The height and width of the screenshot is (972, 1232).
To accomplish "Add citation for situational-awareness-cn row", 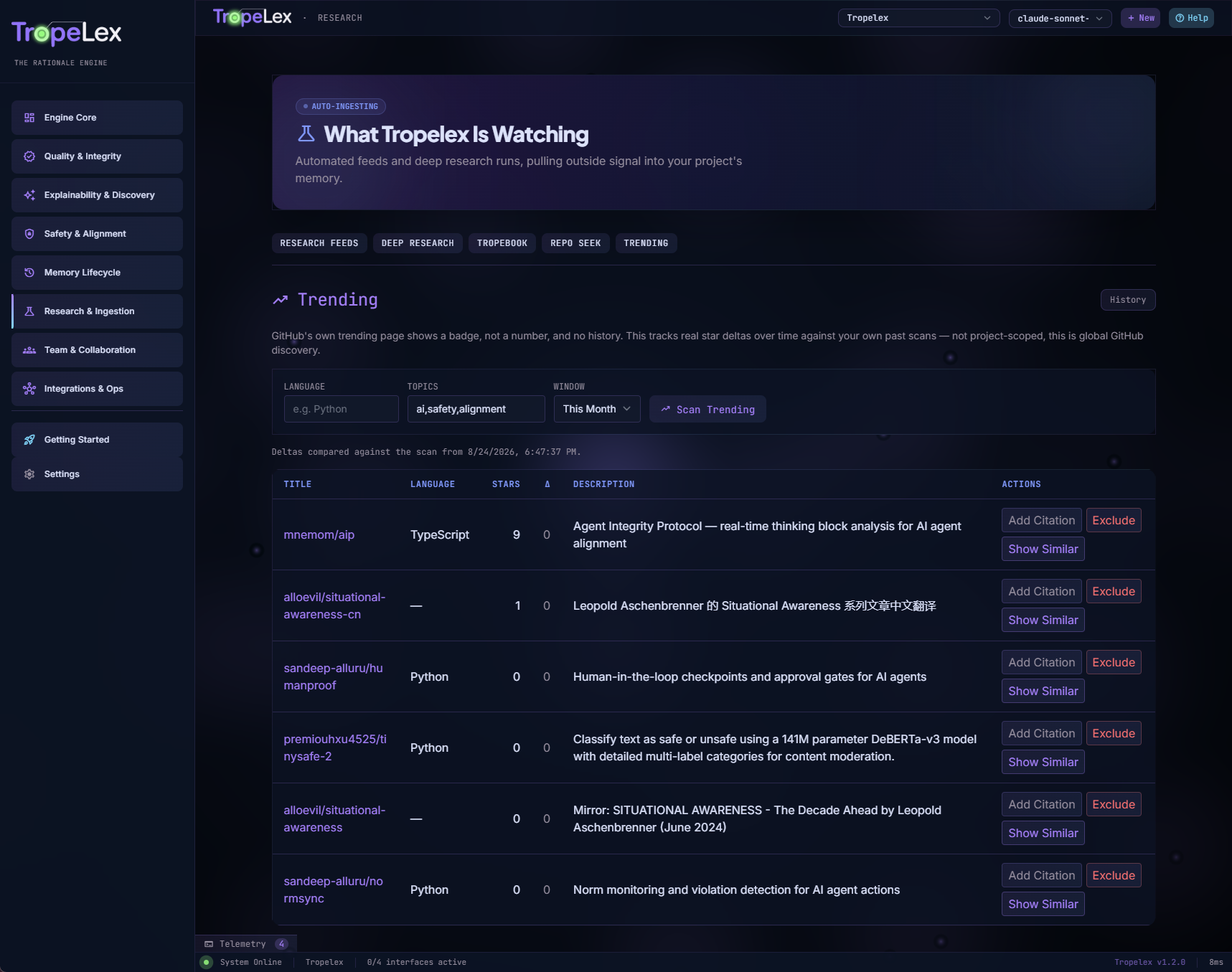I will click(1041, 591).
